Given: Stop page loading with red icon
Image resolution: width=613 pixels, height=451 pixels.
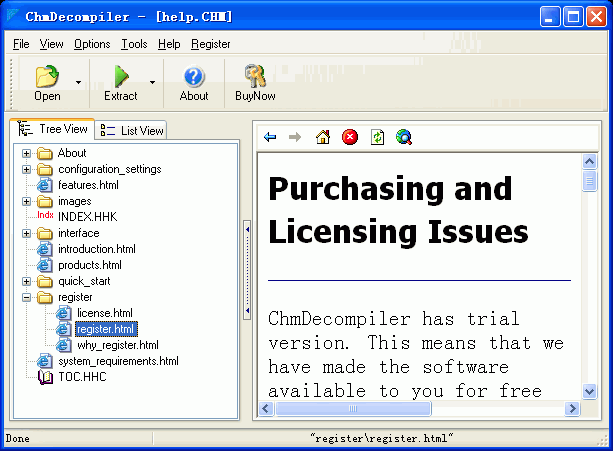Looking at the screenshot, I should 349,137.
